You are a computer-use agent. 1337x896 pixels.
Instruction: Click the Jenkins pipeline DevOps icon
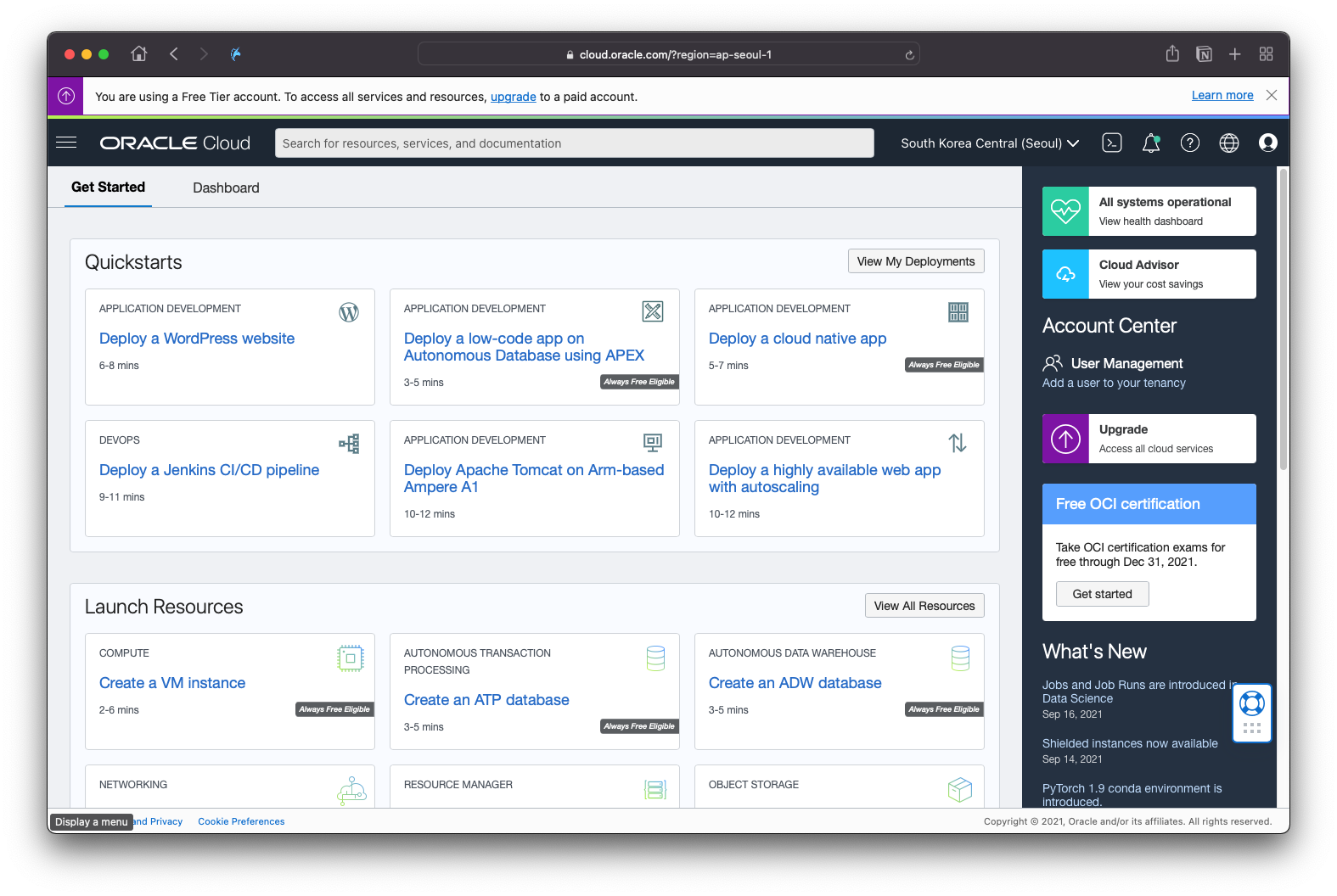tap(349, 444)
